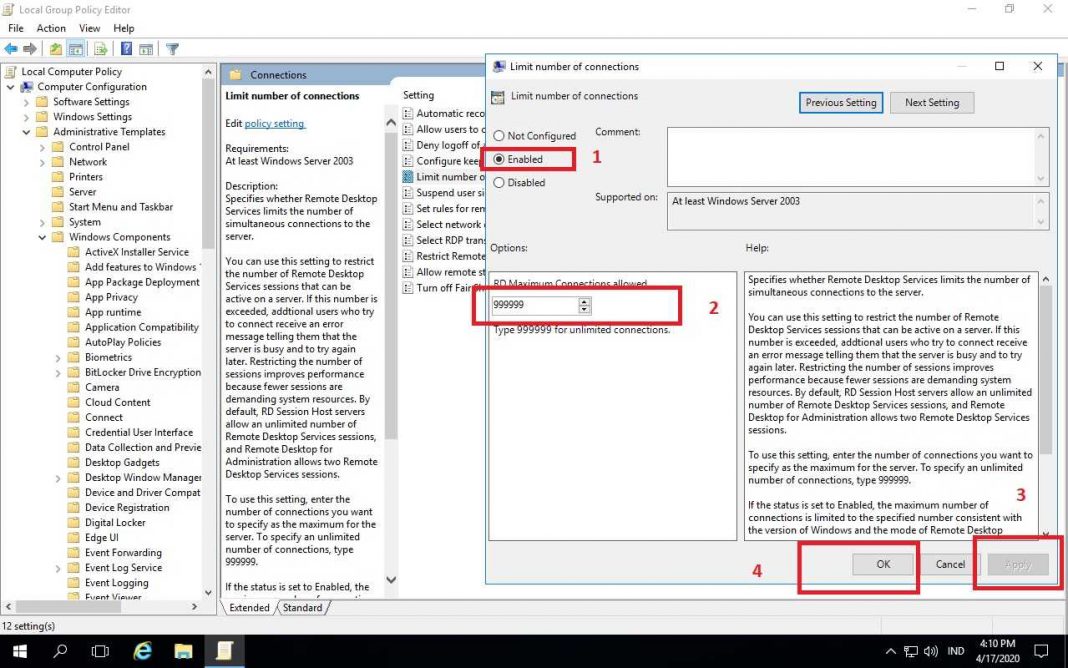Click the Next Setting button
The image size is (1068, 668).
[x=932, y=103]
